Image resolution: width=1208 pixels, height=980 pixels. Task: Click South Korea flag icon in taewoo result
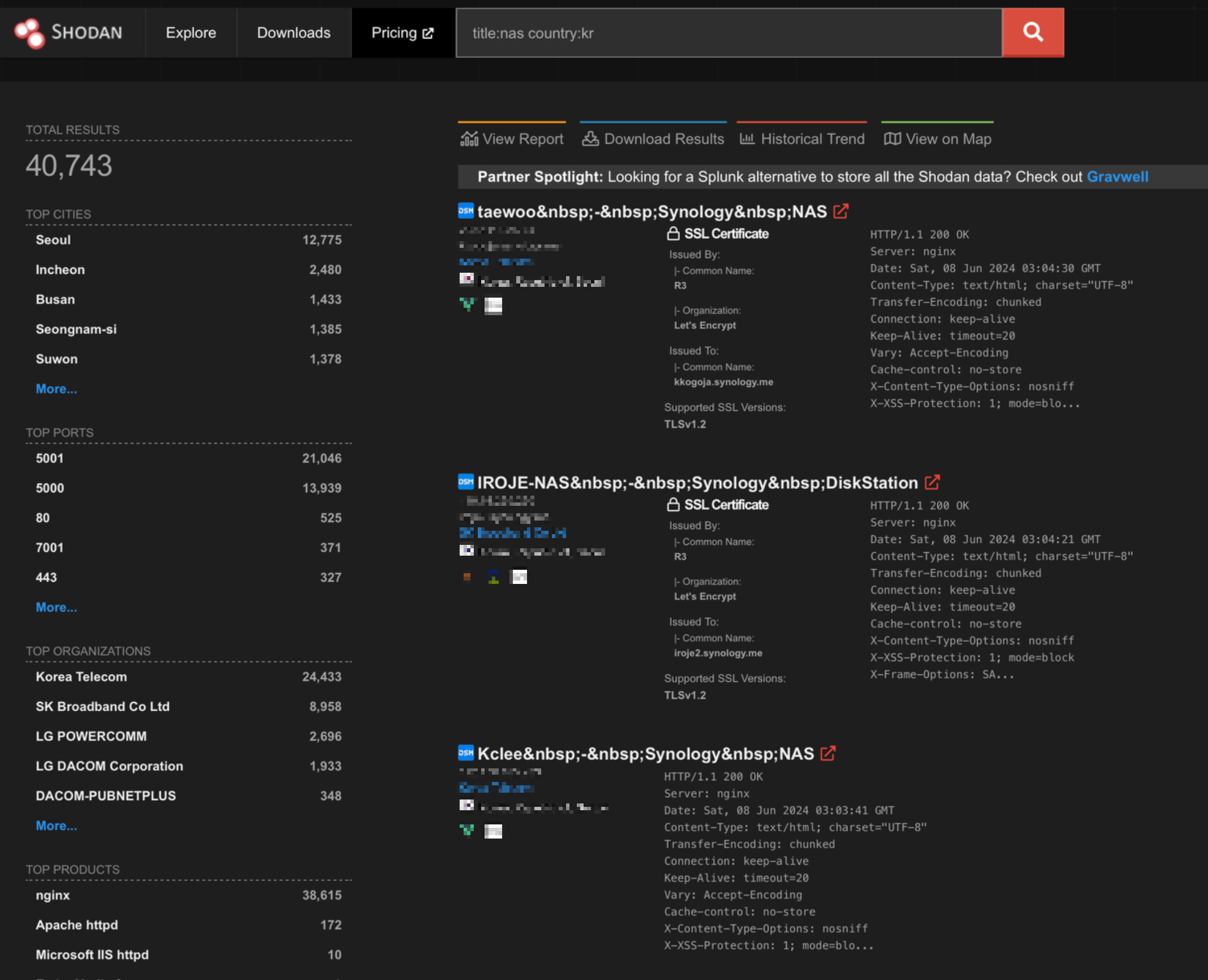pos(466,279)
